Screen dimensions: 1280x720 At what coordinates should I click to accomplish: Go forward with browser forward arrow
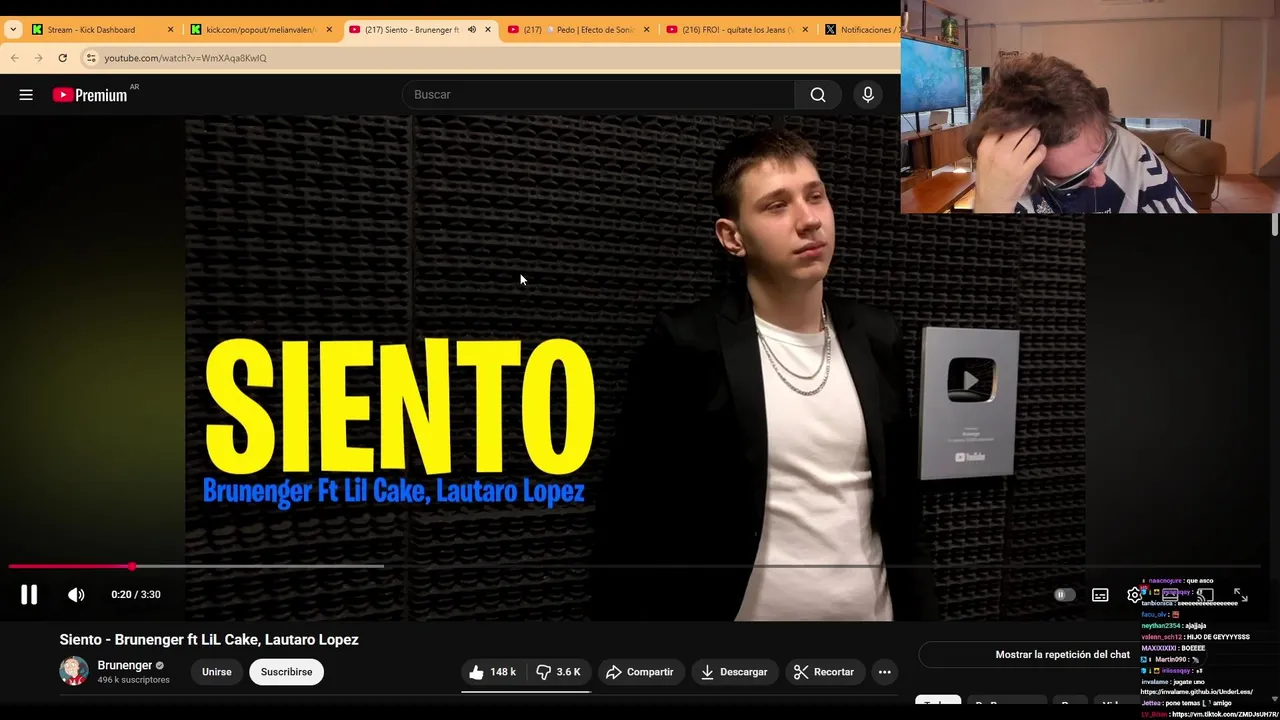38,58
